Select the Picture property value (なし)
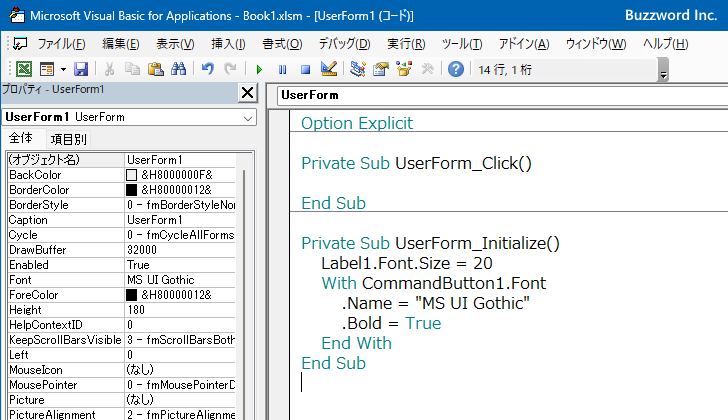Screen dimensions: 728x420 point(180,400)
